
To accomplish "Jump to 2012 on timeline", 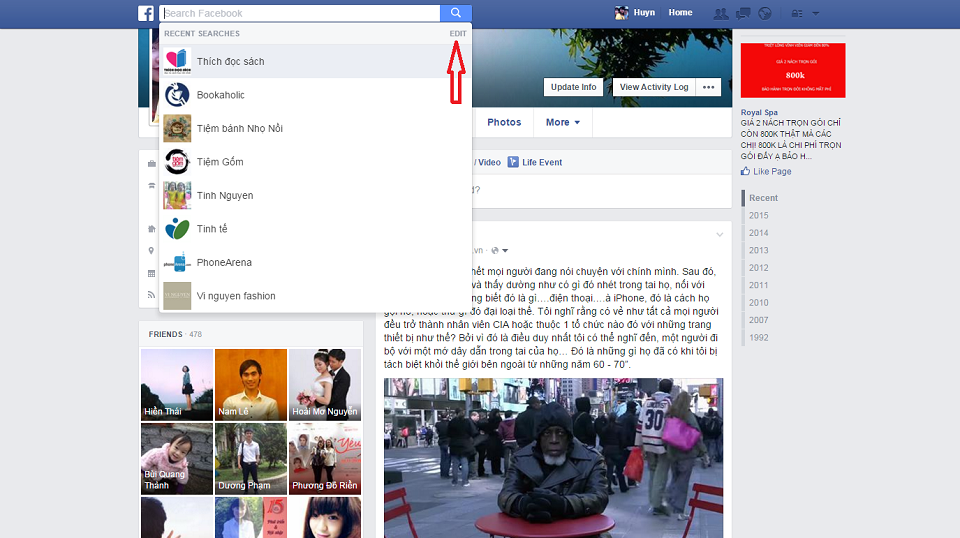I will click(759, 267).
